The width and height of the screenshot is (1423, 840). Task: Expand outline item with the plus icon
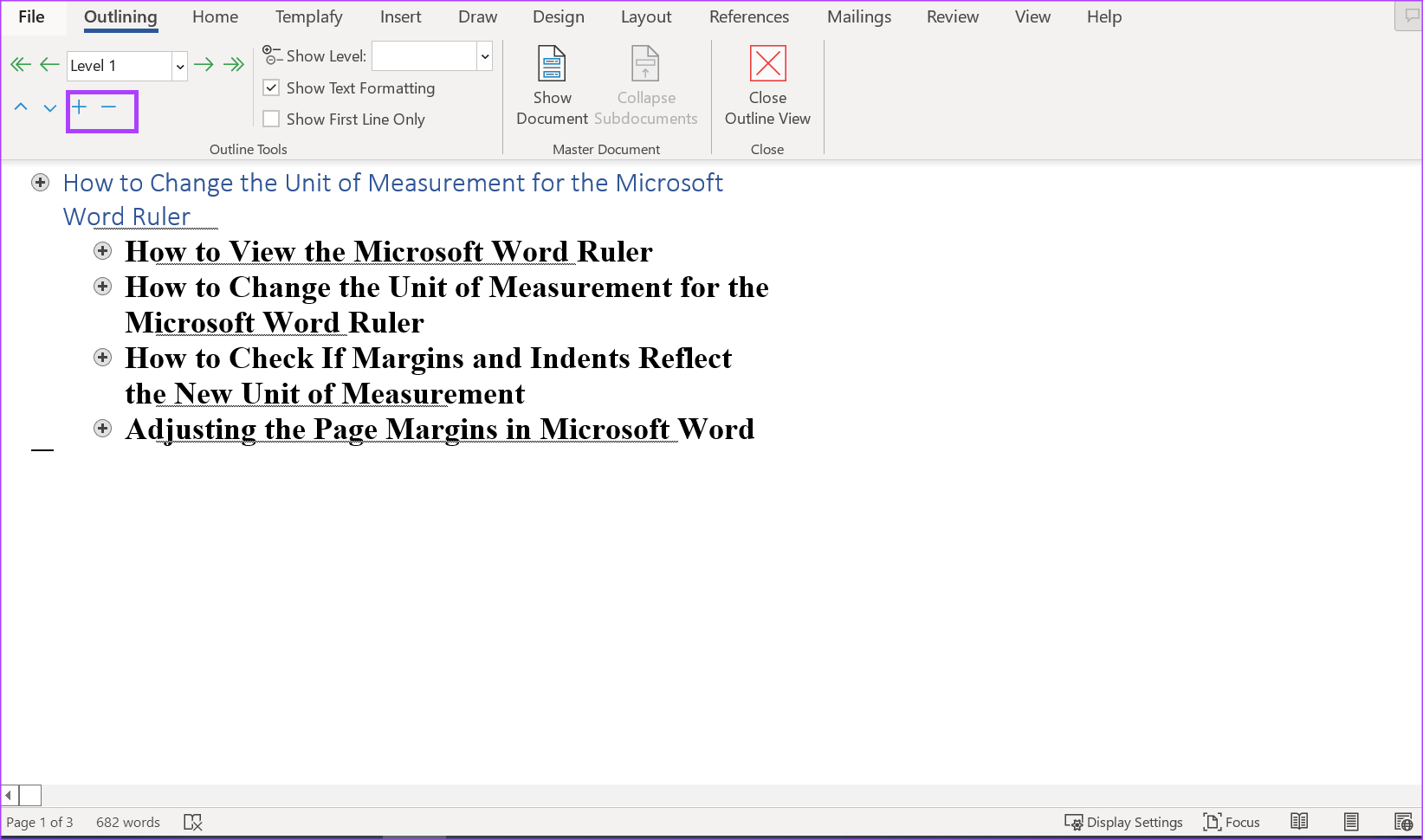tap(80, 107)
